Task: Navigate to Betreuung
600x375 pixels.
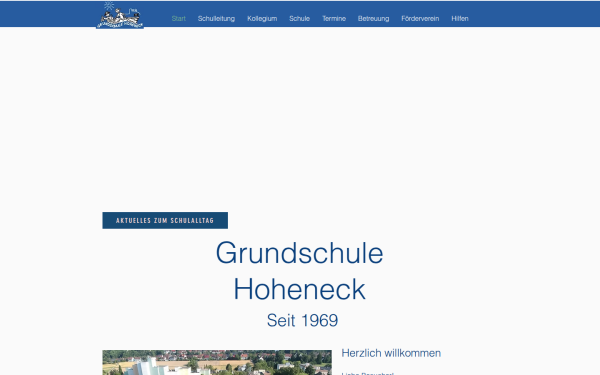Action: point(373,18)
